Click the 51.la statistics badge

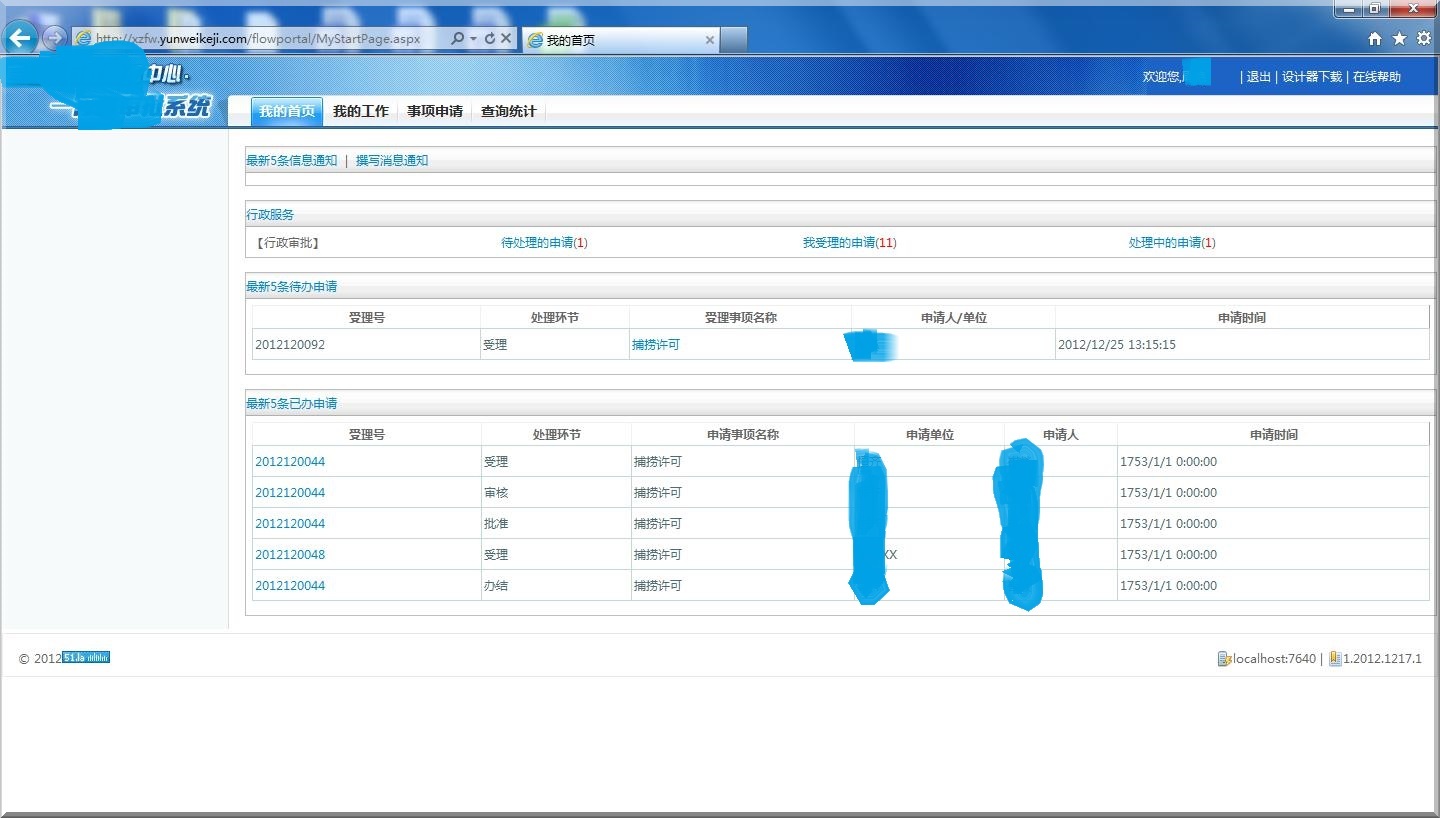coord(86,657)
